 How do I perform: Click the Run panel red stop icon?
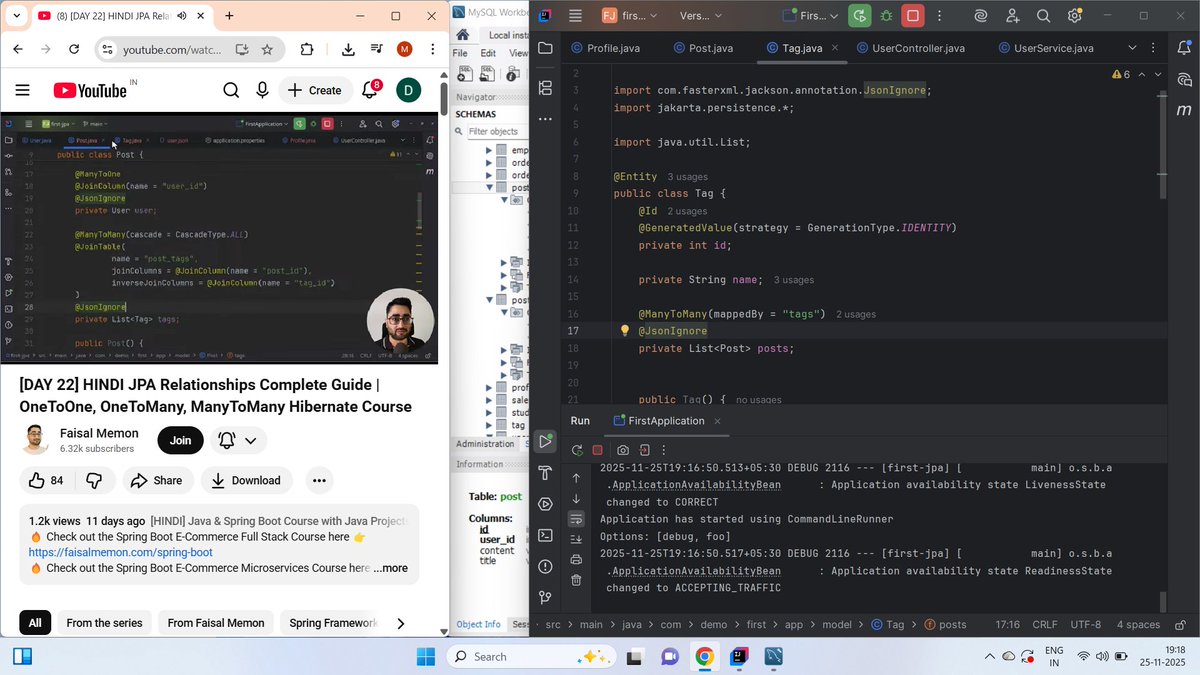[598, 450]
